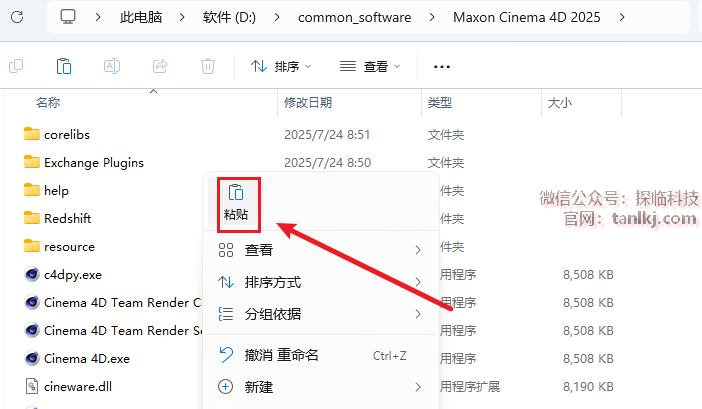The height and width of the screenshot is (409, 702).
Task: Select the Cinema 4D.exe application icon
Action: [32, 358]
